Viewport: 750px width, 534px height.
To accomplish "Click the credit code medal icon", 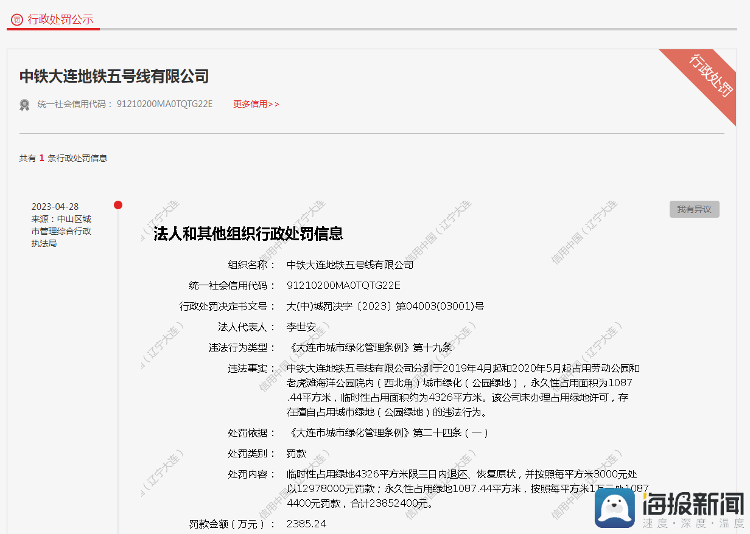I will click(x=24, y=105).
